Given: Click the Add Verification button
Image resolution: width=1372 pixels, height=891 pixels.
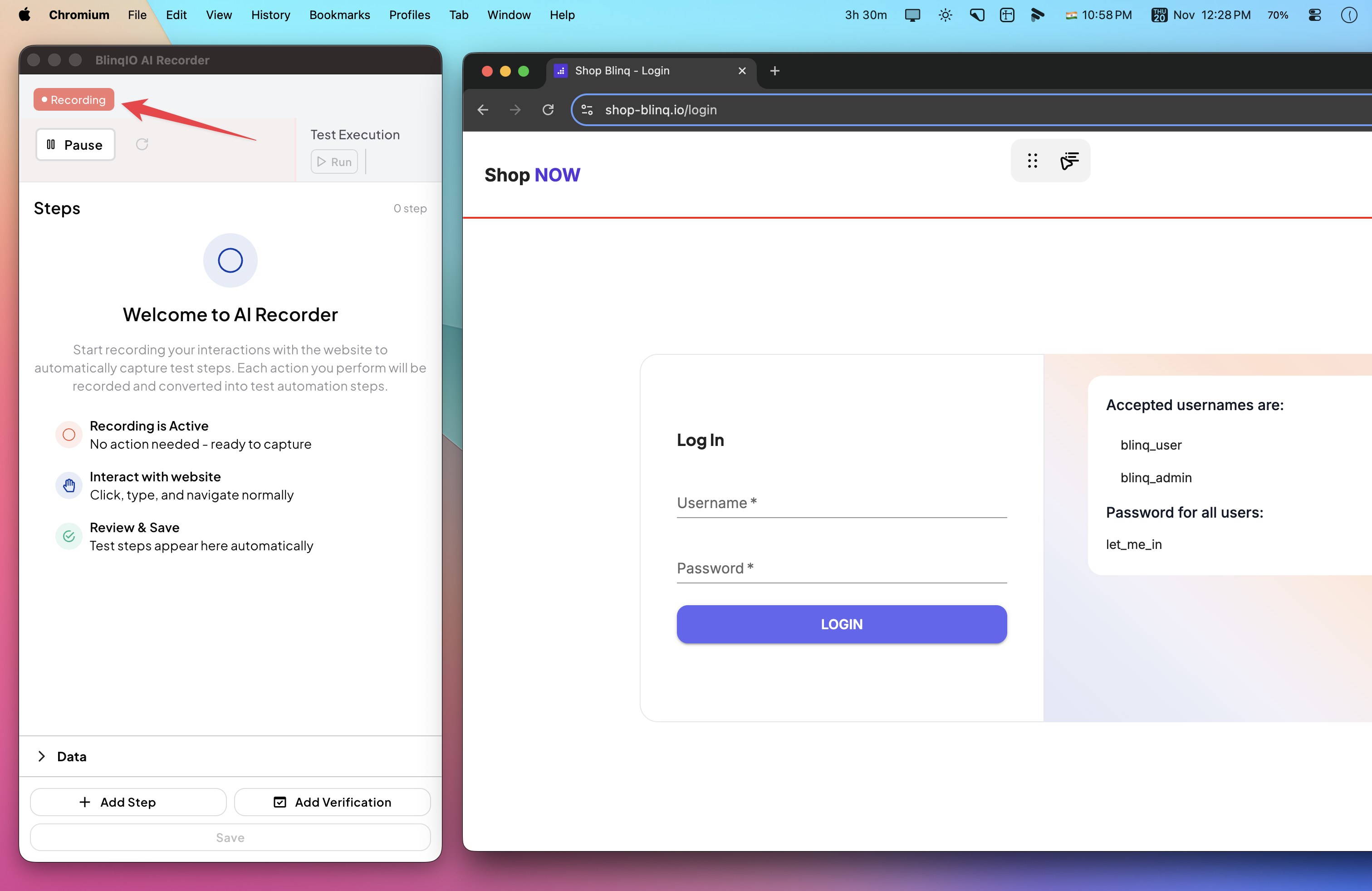Looking at the screenshot, I should point(332,802).
